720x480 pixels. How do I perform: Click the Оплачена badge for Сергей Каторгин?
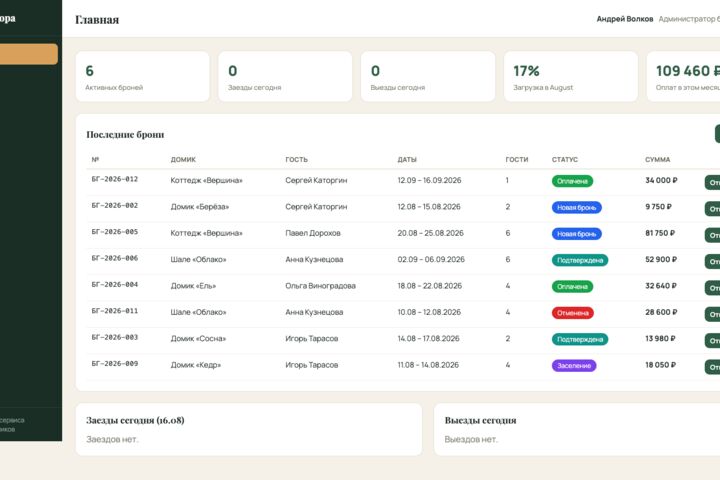572,181
